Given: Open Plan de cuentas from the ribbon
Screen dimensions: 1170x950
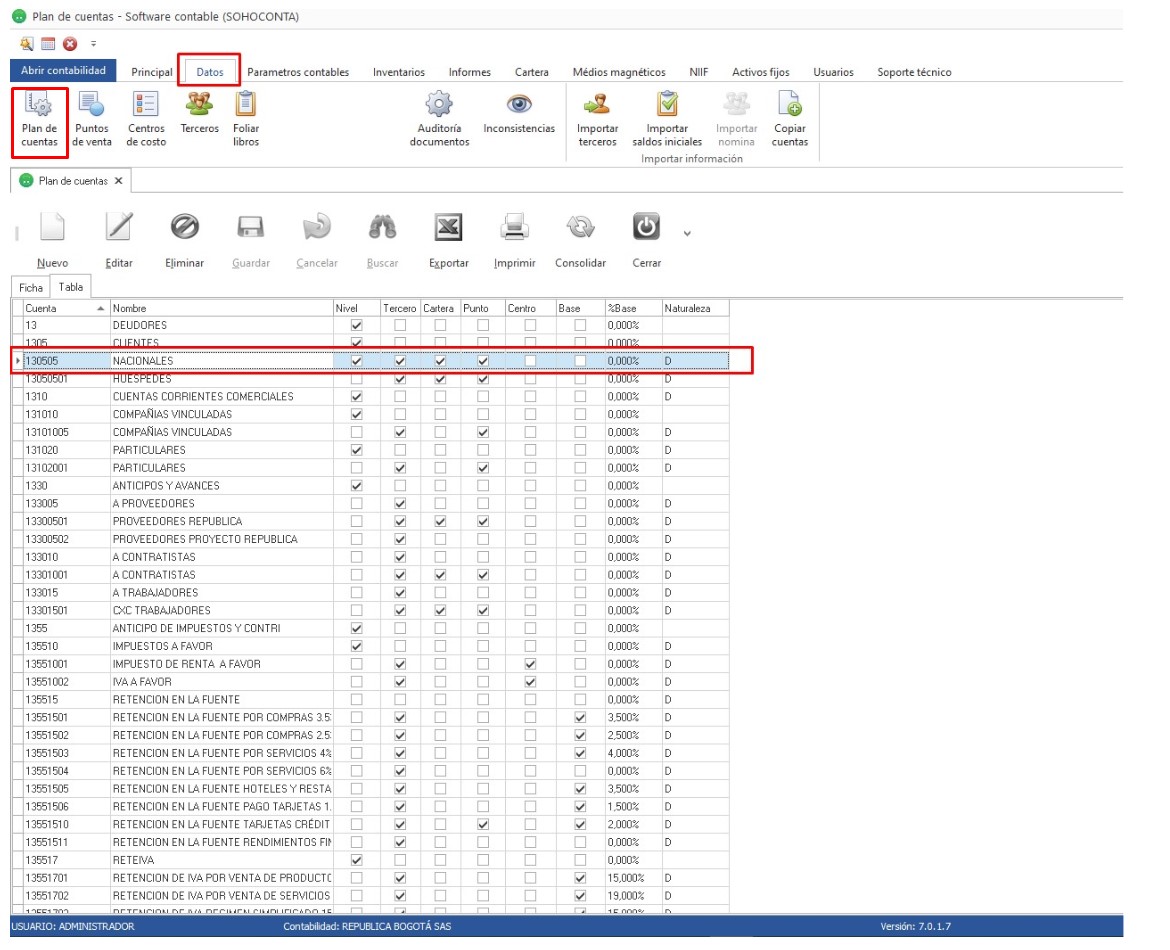Looking at the screenshot, I should [x=40, y=120].
